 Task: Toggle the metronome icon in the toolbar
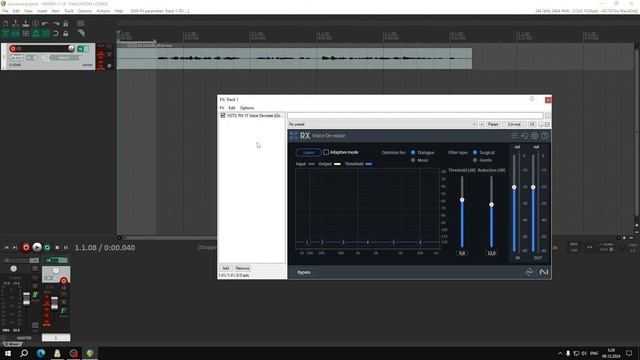click(x=65, y=24)
